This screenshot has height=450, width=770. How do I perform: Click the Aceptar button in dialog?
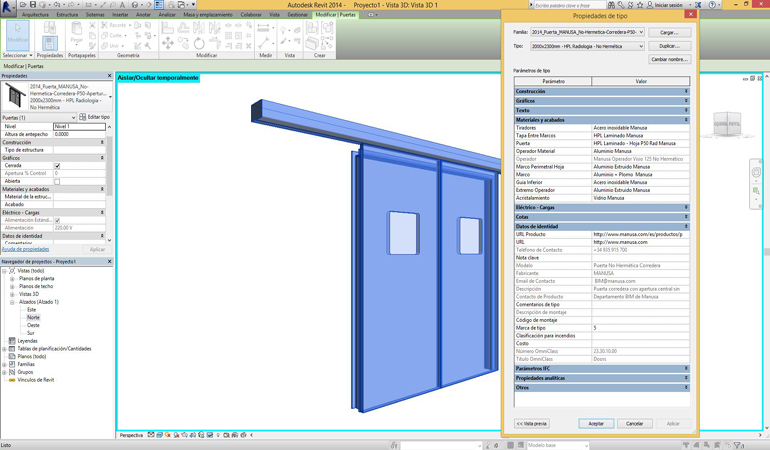pyautogui.click(x=596, y=423)
